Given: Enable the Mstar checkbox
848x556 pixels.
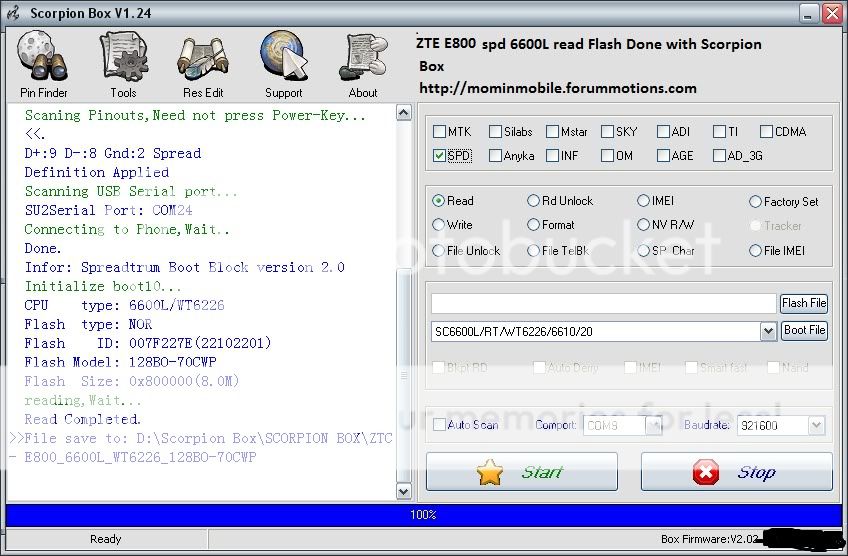Looking at the screenshot, I should click(x=552, y=131).
